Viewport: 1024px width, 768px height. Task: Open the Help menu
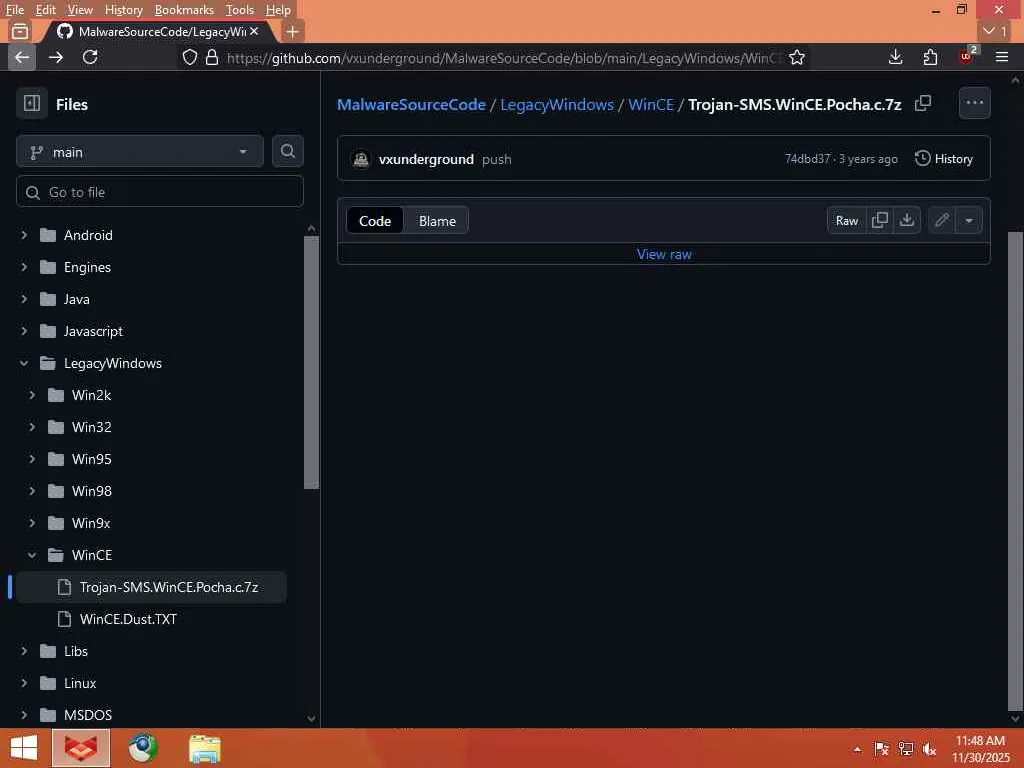click(x=278, y=10)
